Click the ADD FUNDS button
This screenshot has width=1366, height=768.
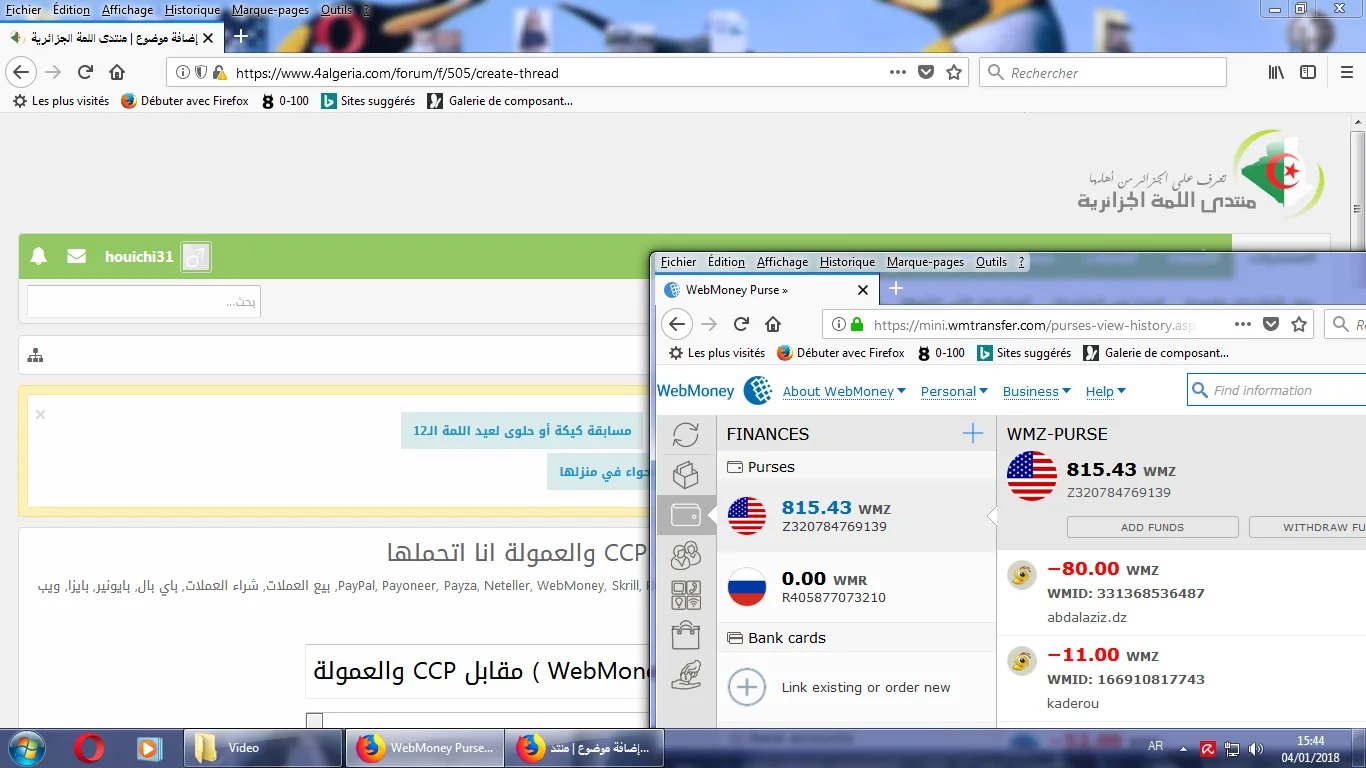(x=1152, y=527)
